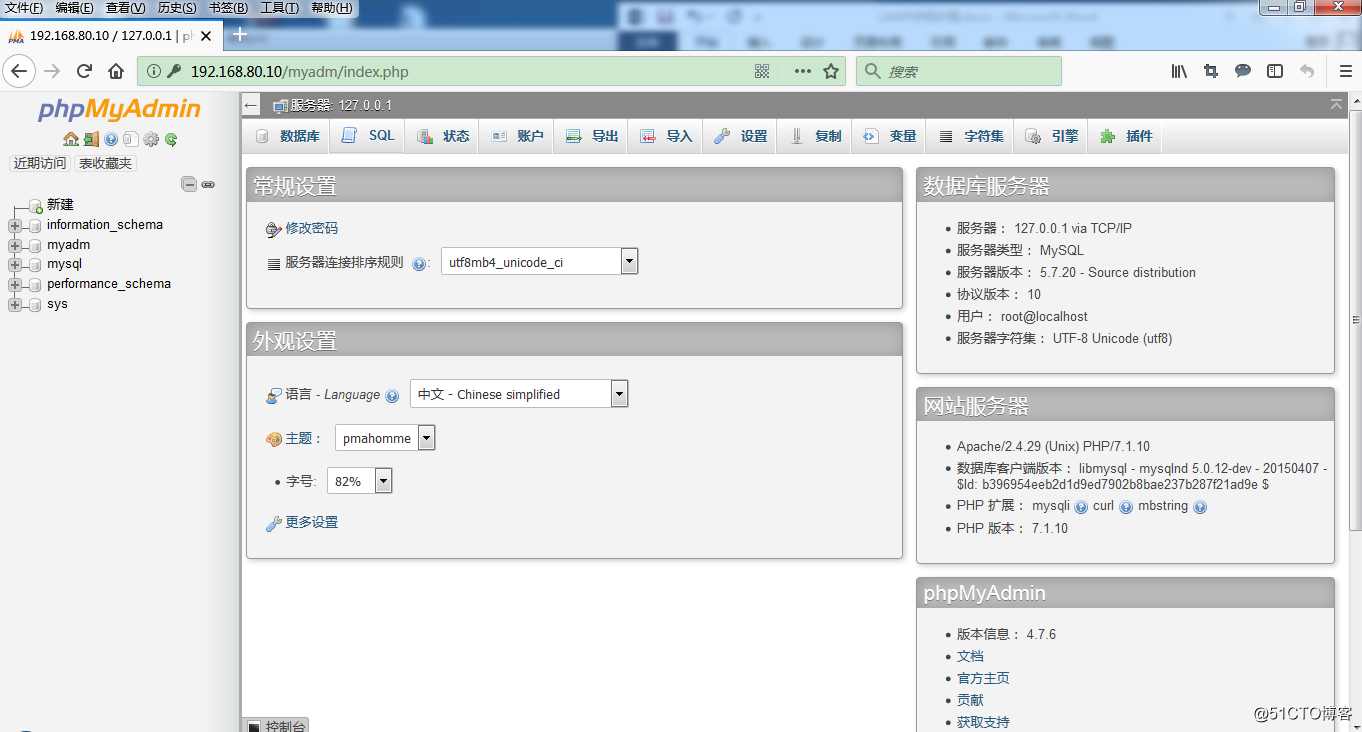The height and width of the screenshot is (732, 1362).
Task: Open the 复制 tab
Action: pos(816,136)
